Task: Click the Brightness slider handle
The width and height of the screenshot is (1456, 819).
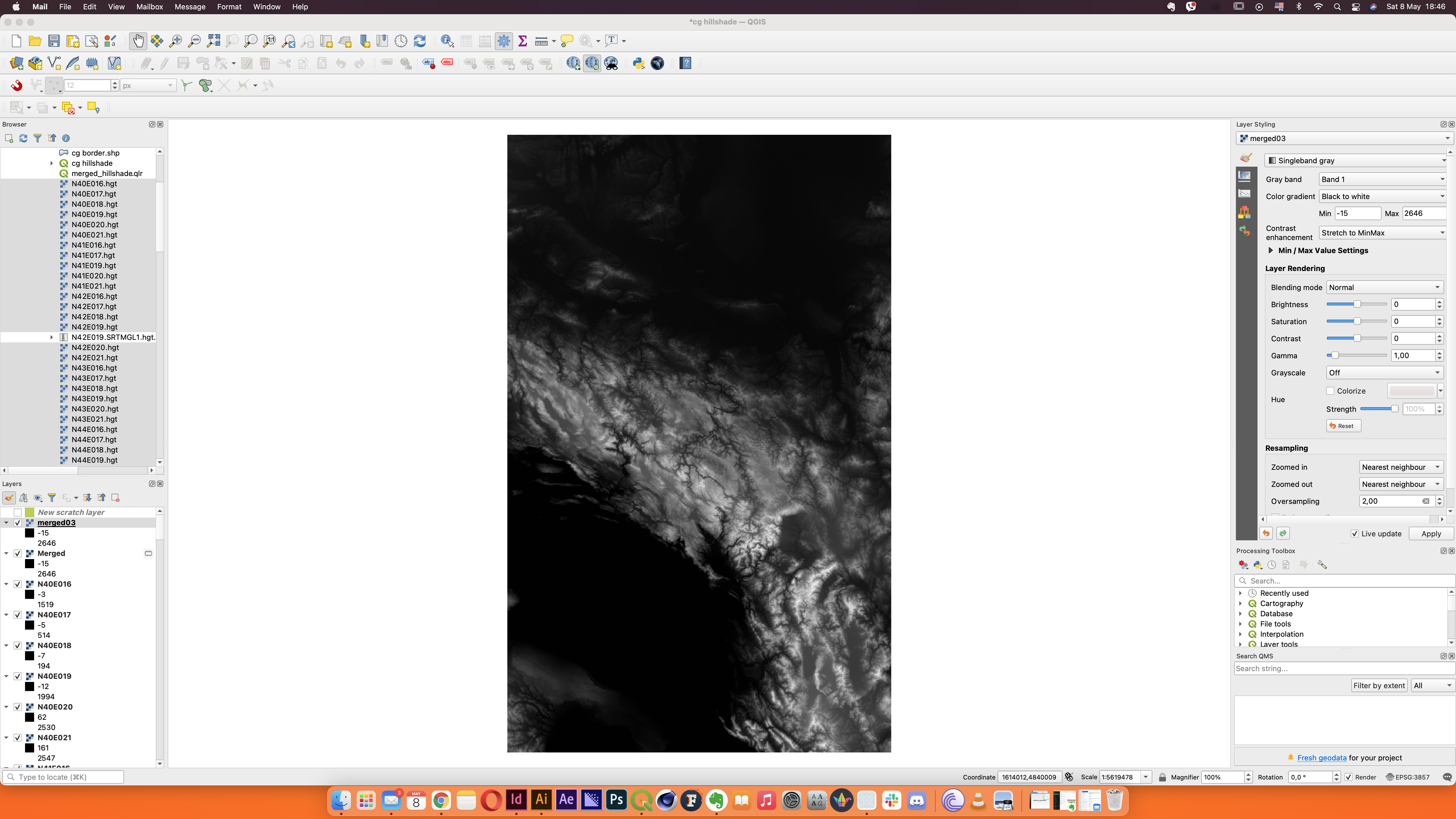Action: (x=1356, y=304)
